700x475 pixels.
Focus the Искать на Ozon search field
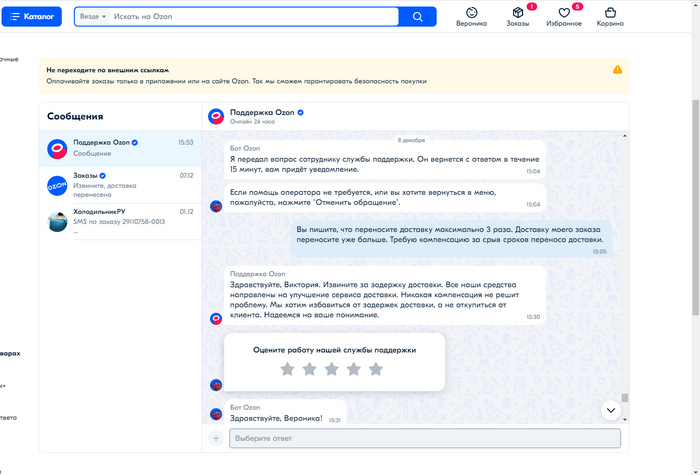point(254,17)
